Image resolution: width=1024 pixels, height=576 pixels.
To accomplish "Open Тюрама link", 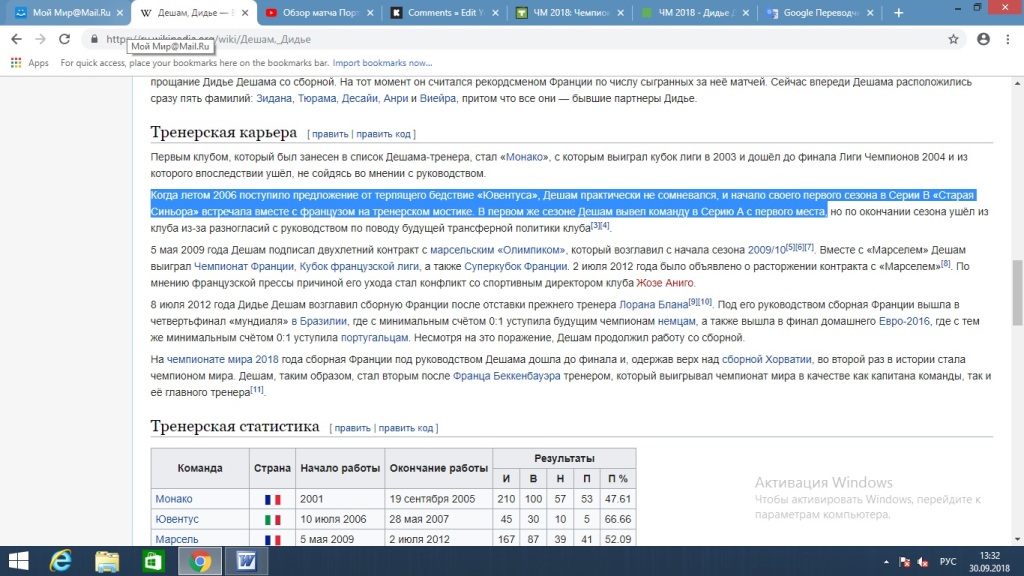I will [x=317, y=99].
